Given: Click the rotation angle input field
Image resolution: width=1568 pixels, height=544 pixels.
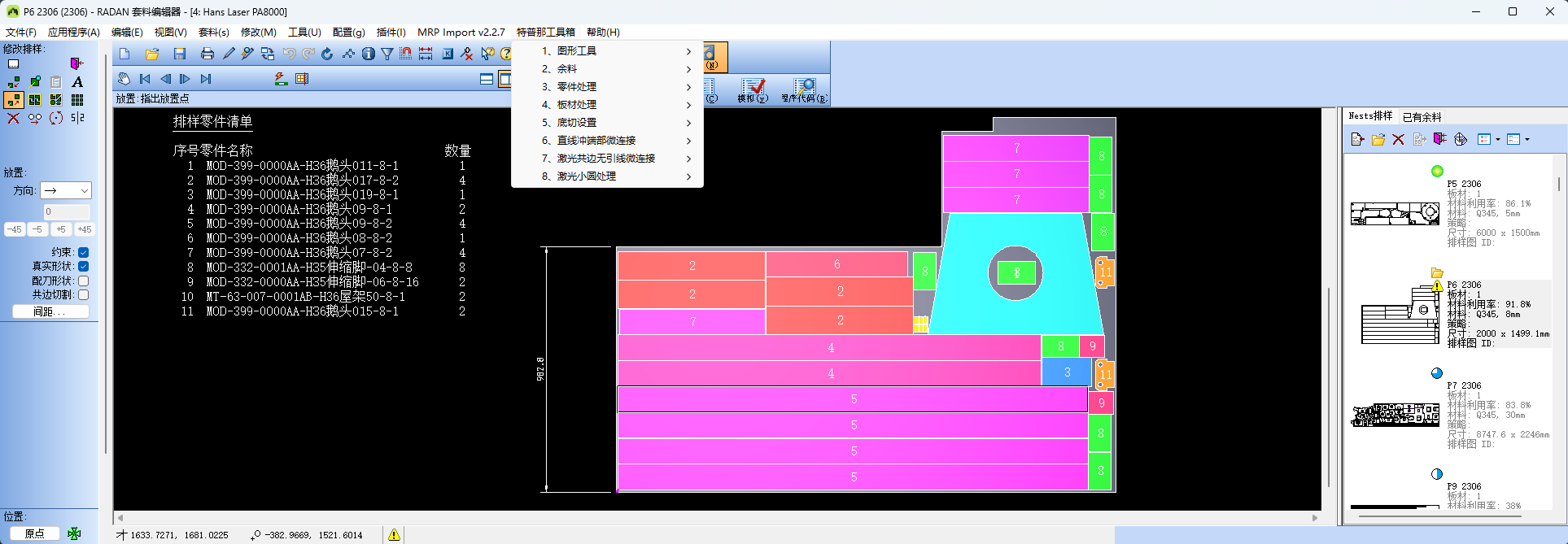Looking at the screenshot, I should pos(67,211).
